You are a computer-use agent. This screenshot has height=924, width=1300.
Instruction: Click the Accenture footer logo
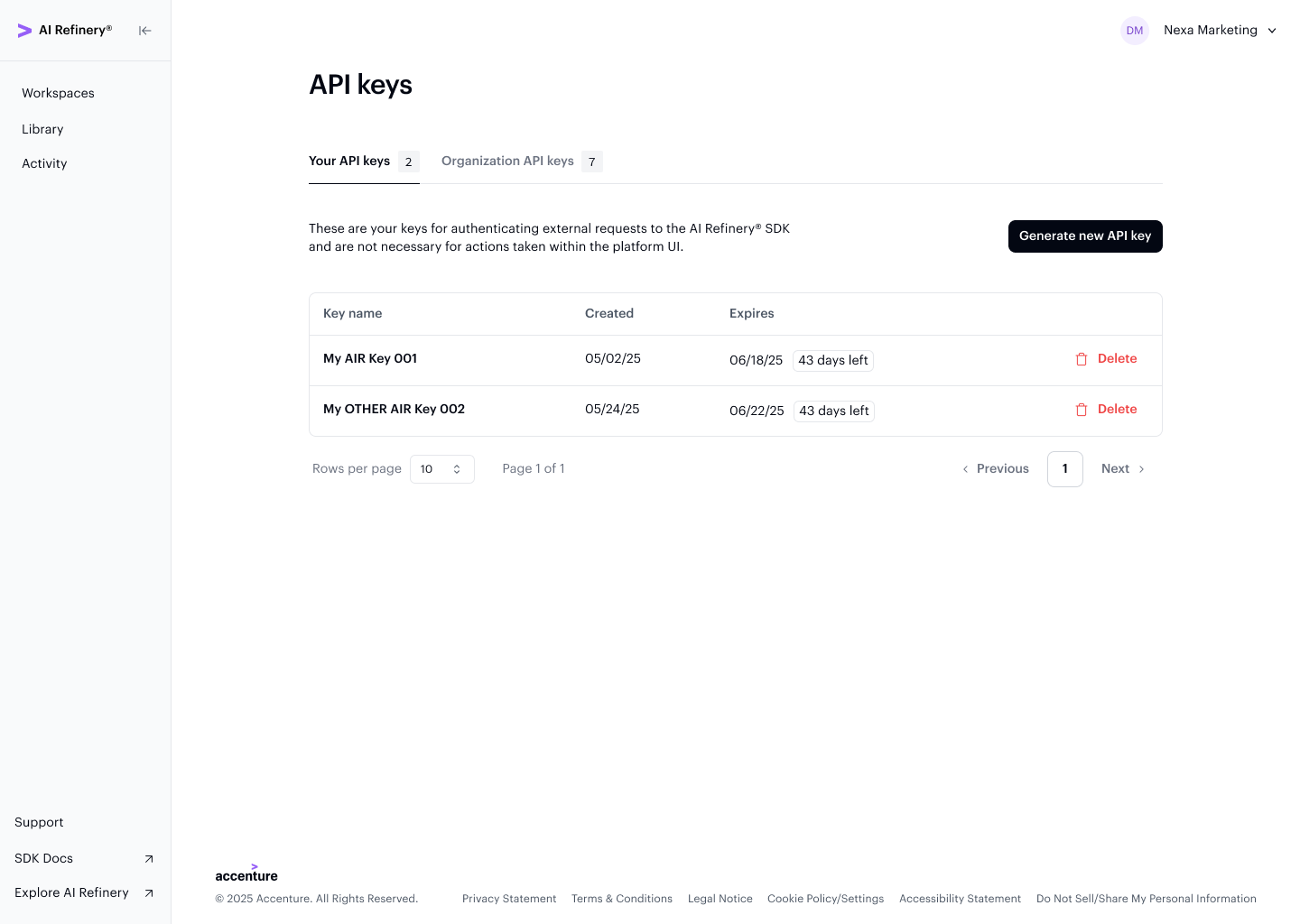[246, 873]
